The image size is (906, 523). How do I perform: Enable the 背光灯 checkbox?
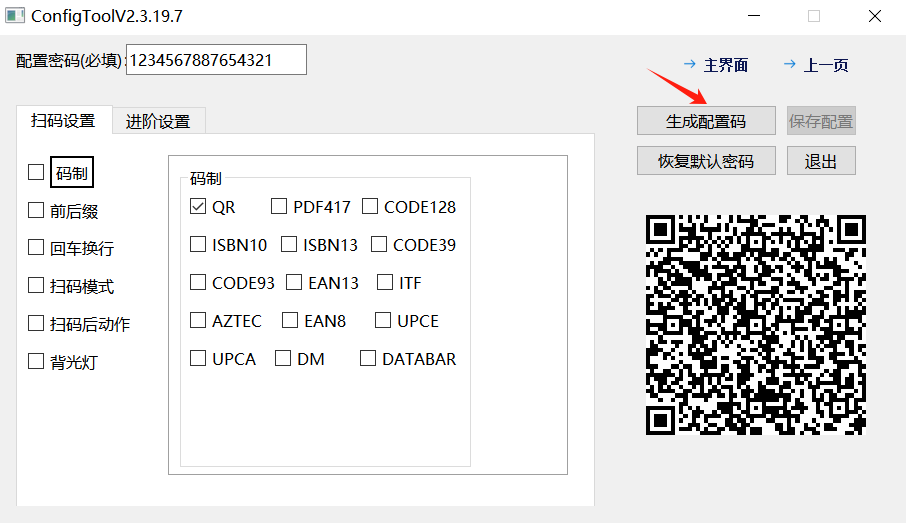(x=36, y=362)
